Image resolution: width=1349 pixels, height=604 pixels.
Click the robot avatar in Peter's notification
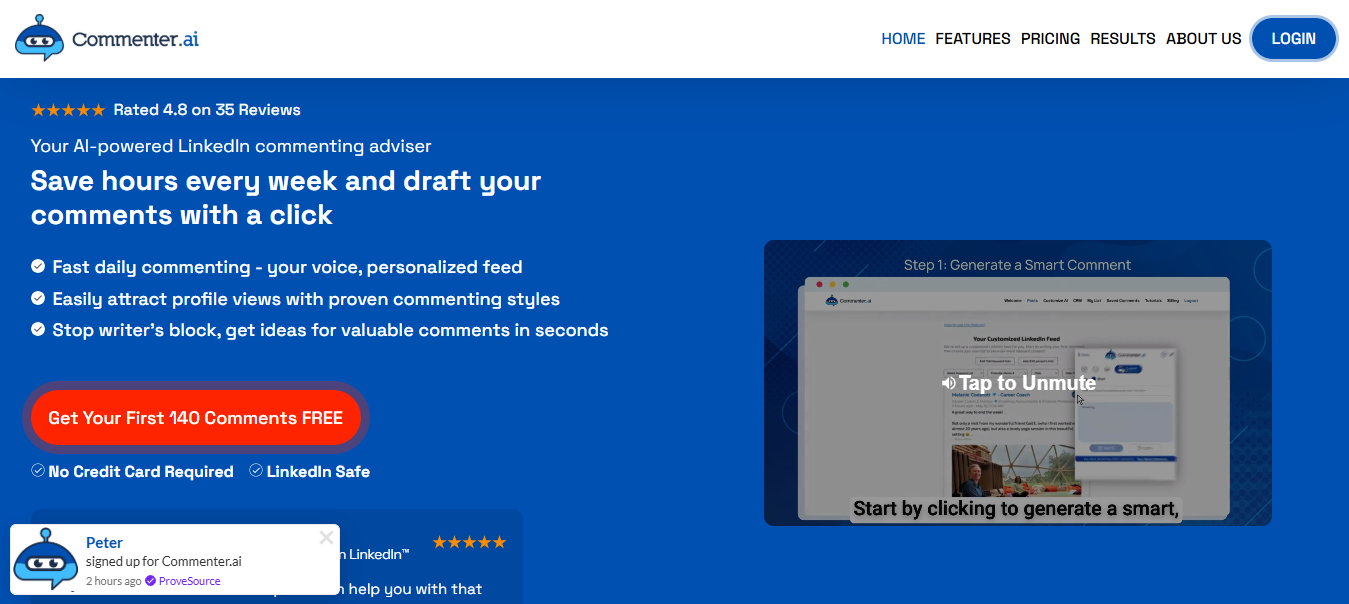pos(45,560)
